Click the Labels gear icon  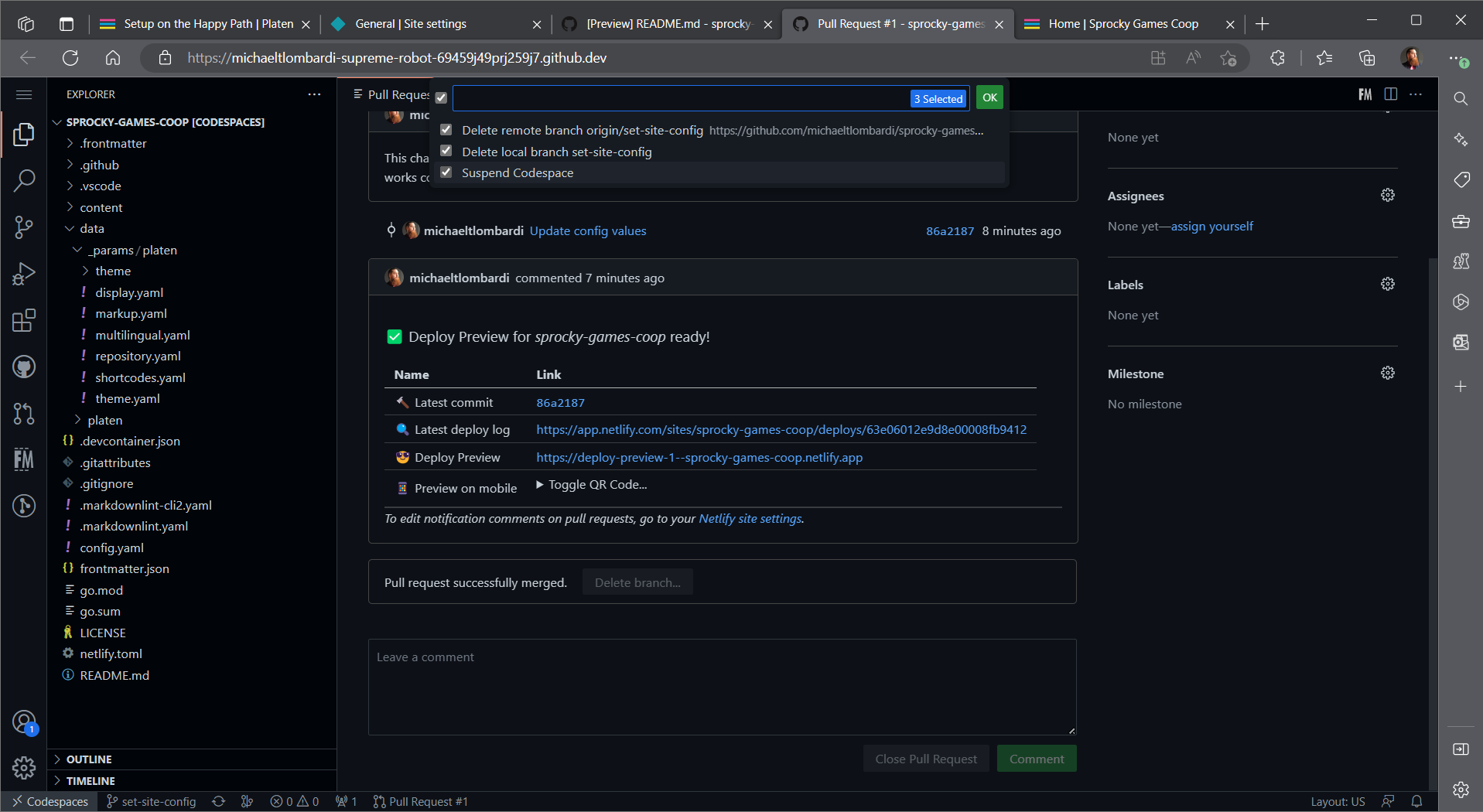click(1387, 285)
